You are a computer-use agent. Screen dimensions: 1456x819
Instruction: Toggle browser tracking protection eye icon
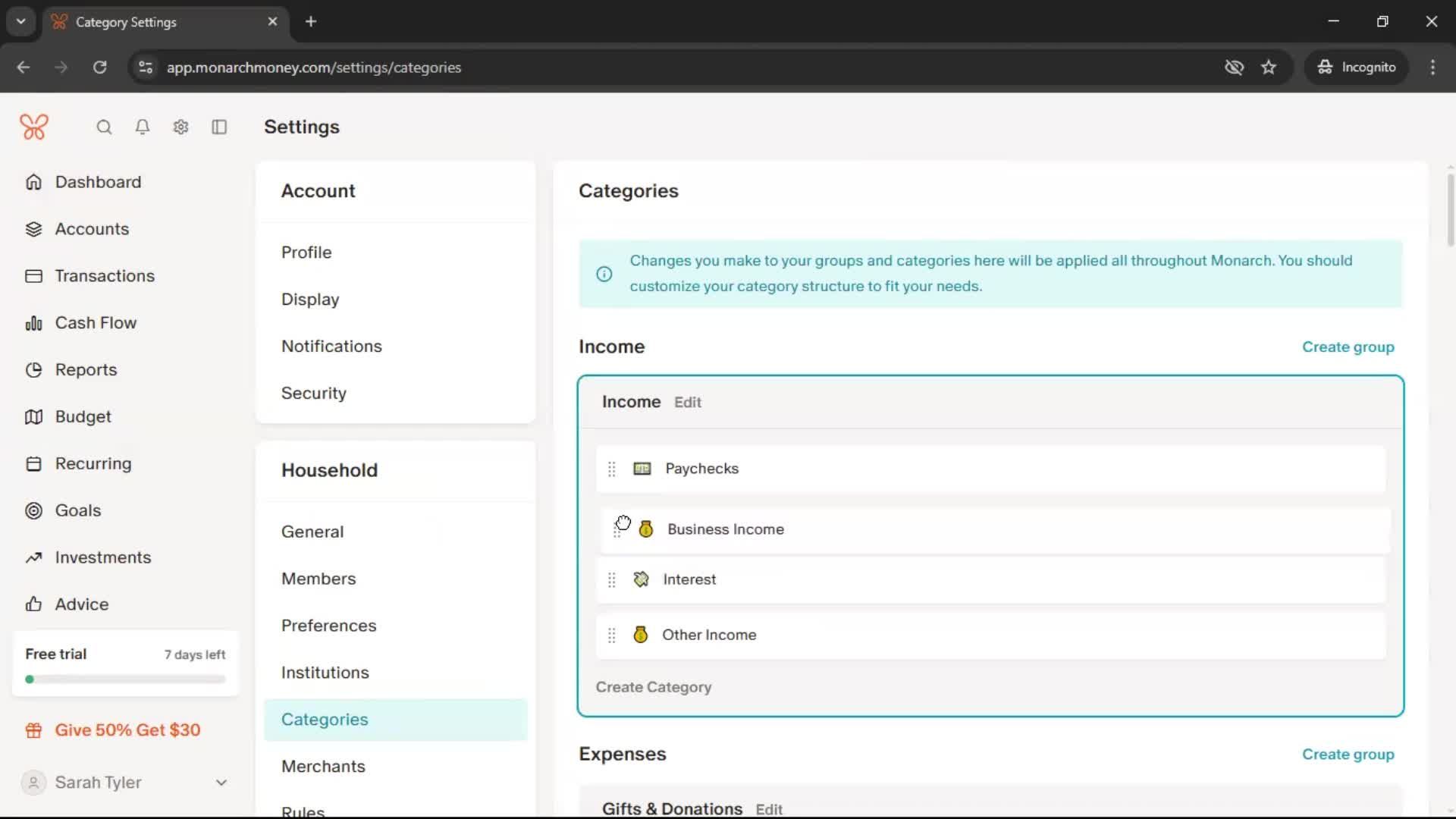click(1234, 67)
